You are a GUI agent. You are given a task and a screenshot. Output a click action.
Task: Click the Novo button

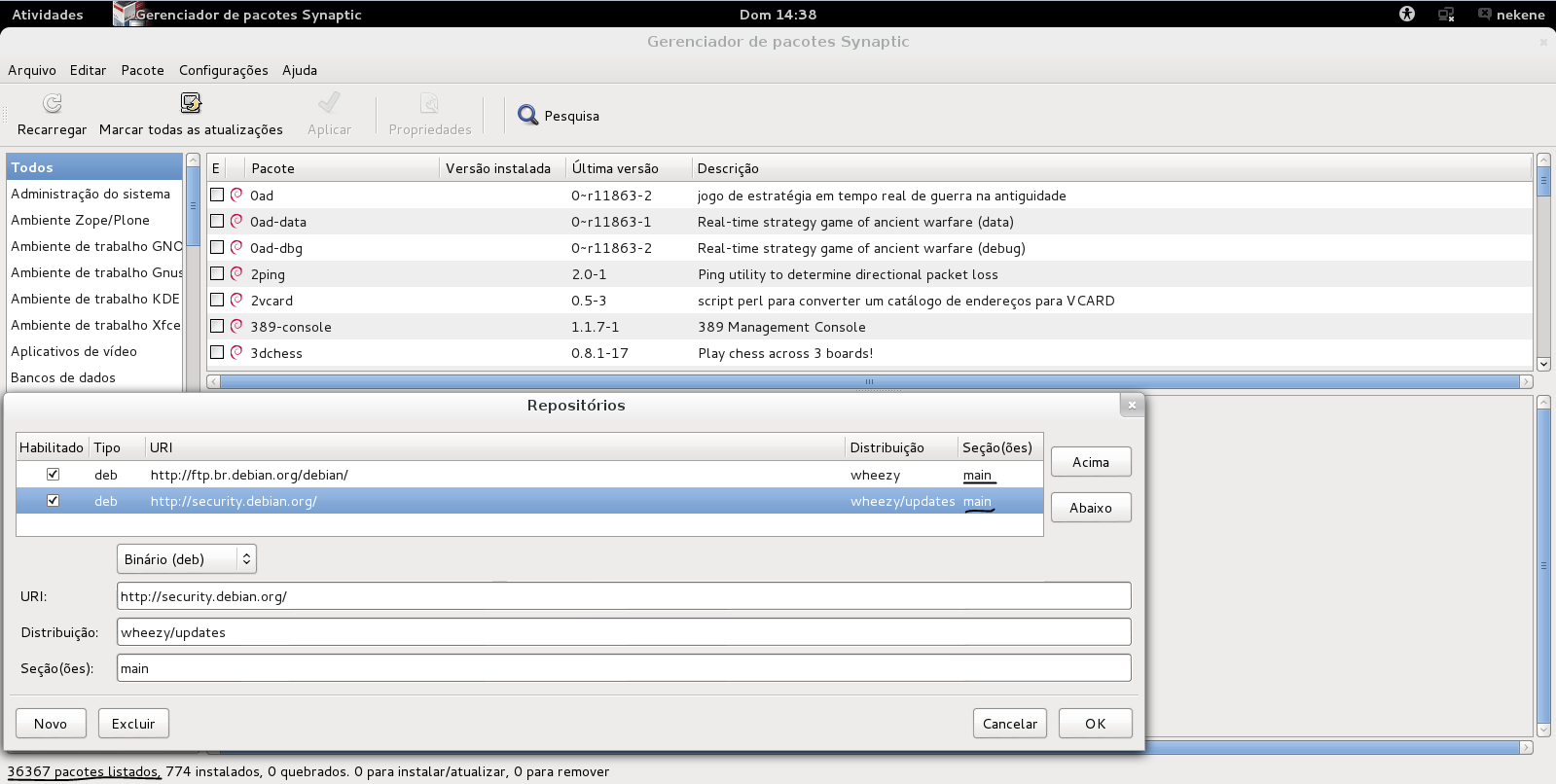coord(51,724)
